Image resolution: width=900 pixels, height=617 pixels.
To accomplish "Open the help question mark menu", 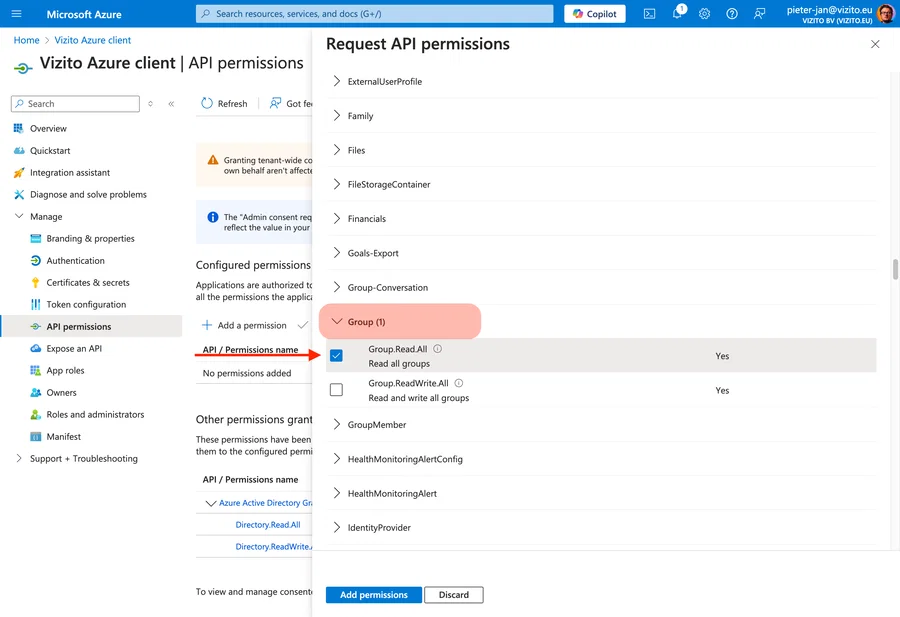I will pos(732,13).
